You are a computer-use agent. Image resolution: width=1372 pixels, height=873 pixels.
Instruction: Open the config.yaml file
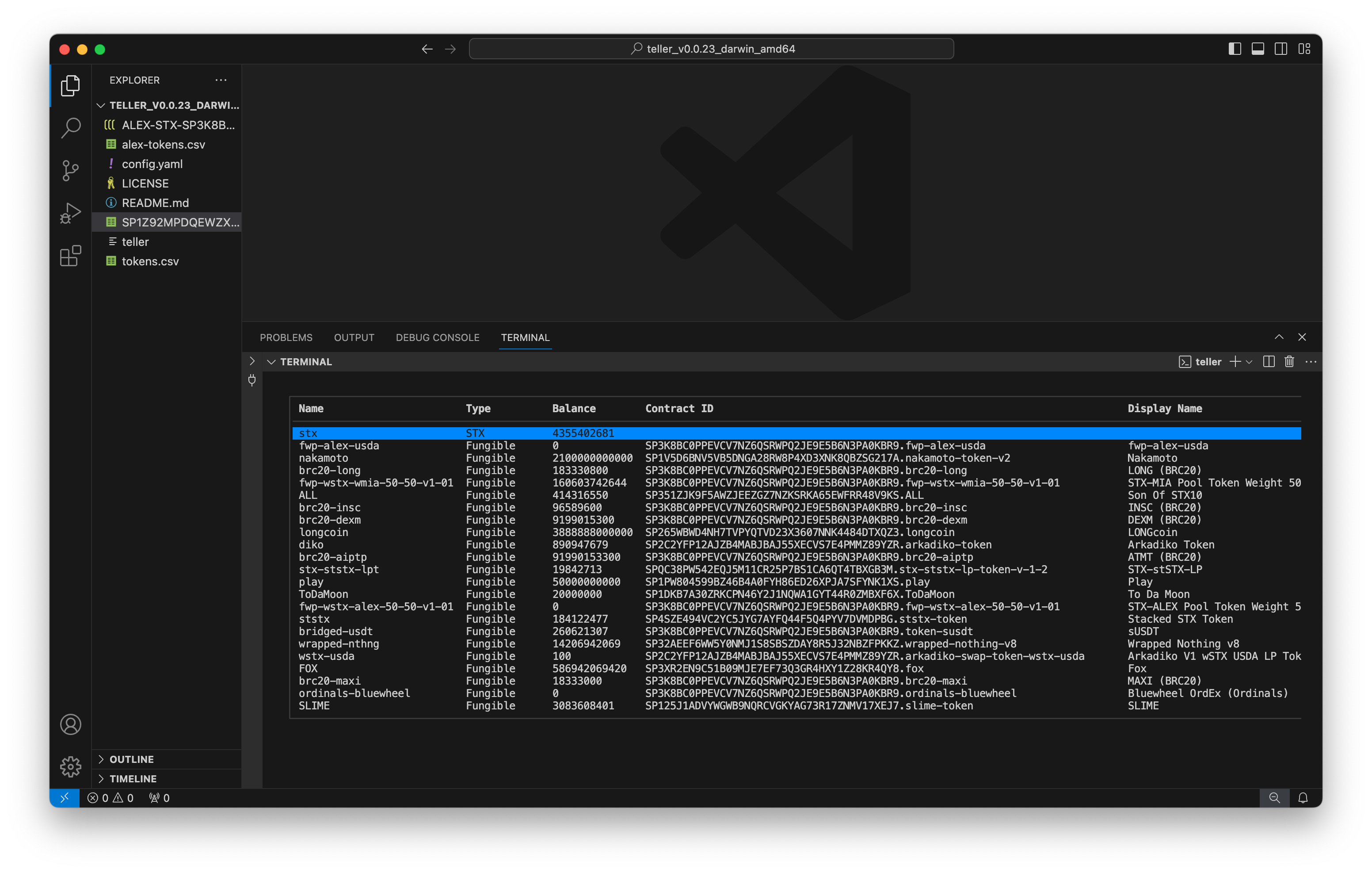click(152, 164)
